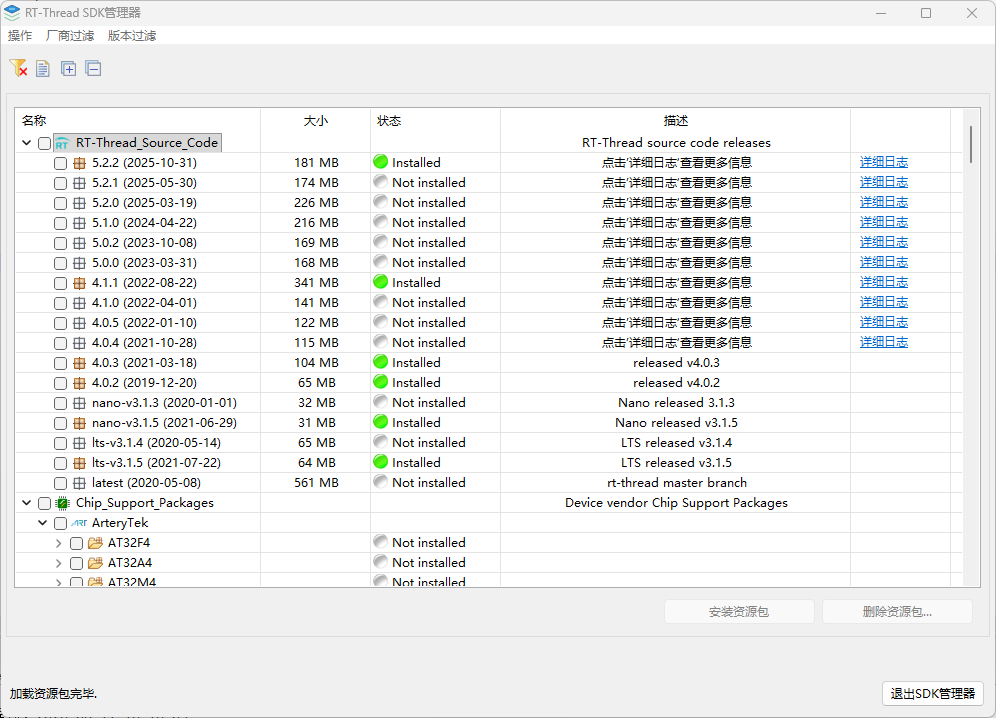996x718 pixels.
Task: Tick the ArteryTek checkbox
Action: coord(60,524)
